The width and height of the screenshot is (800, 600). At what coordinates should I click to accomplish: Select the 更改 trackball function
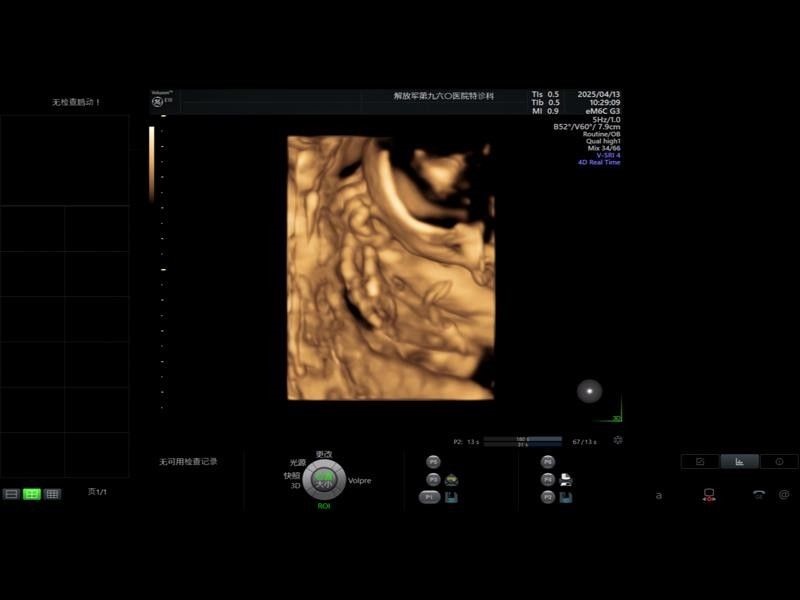coord(324,454)
